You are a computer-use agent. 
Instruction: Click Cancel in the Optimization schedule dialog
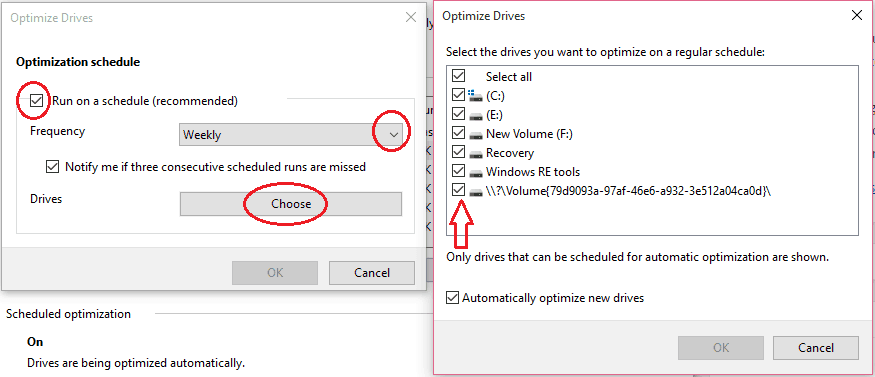[372, 273]
